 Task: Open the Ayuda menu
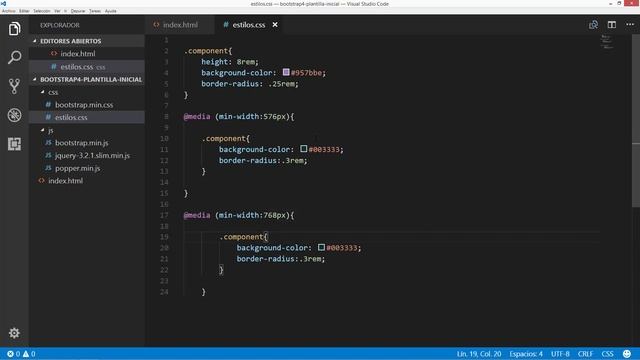[111, 11]
